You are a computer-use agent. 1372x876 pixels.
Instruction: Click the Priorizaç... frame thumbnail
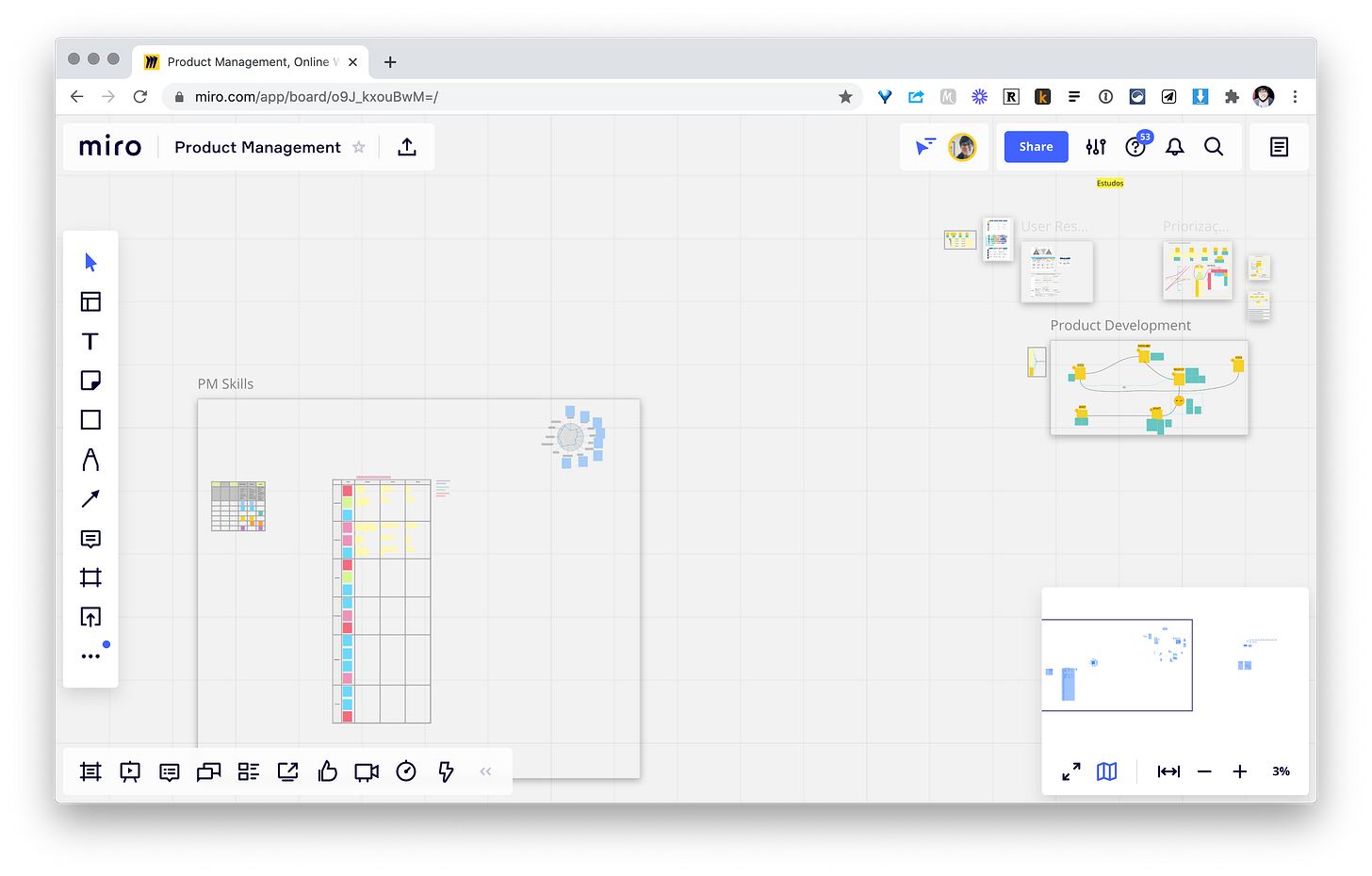(1197, 270)
